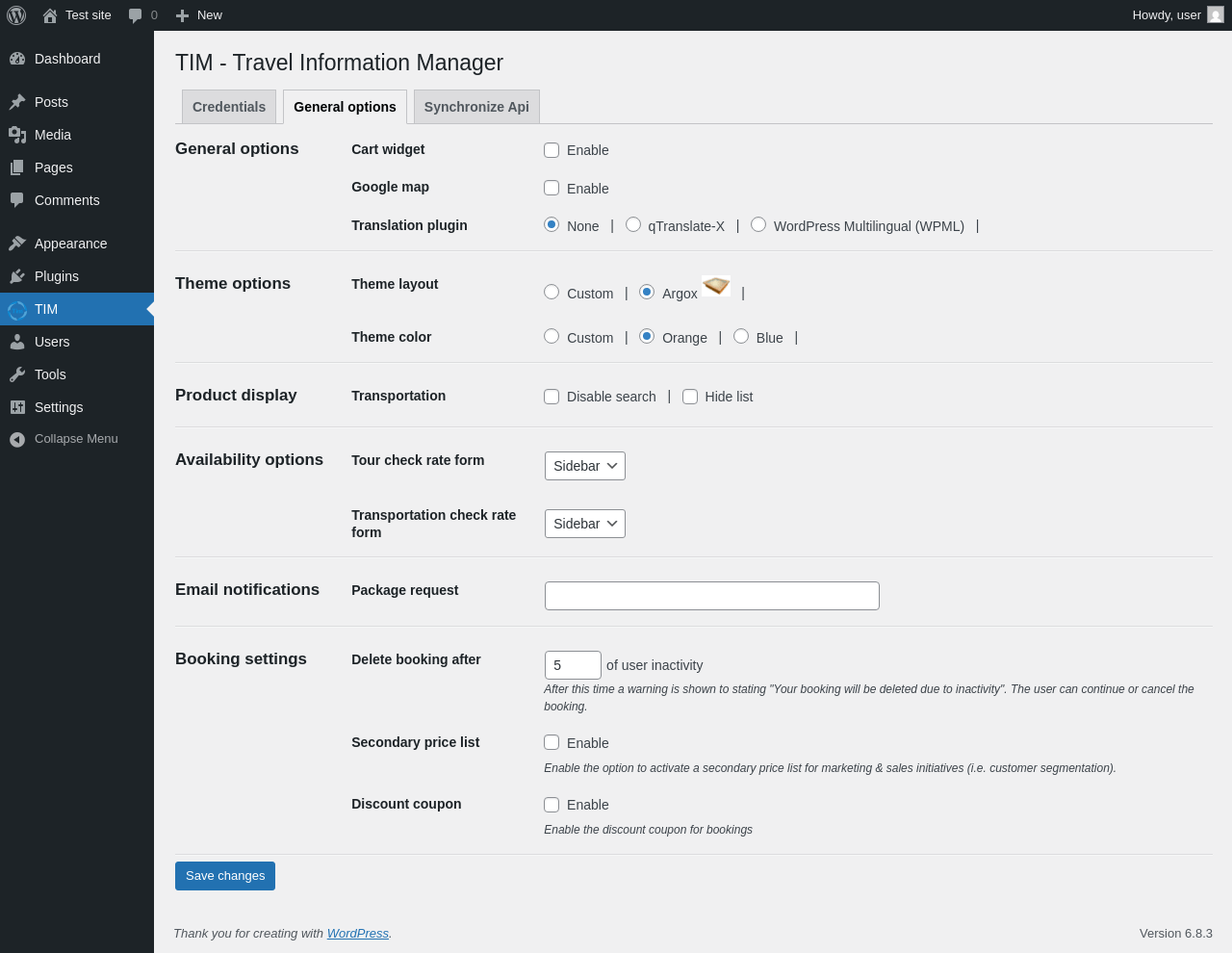
Task: Click the Dashboard gauge icon
Action: [17, 59]
